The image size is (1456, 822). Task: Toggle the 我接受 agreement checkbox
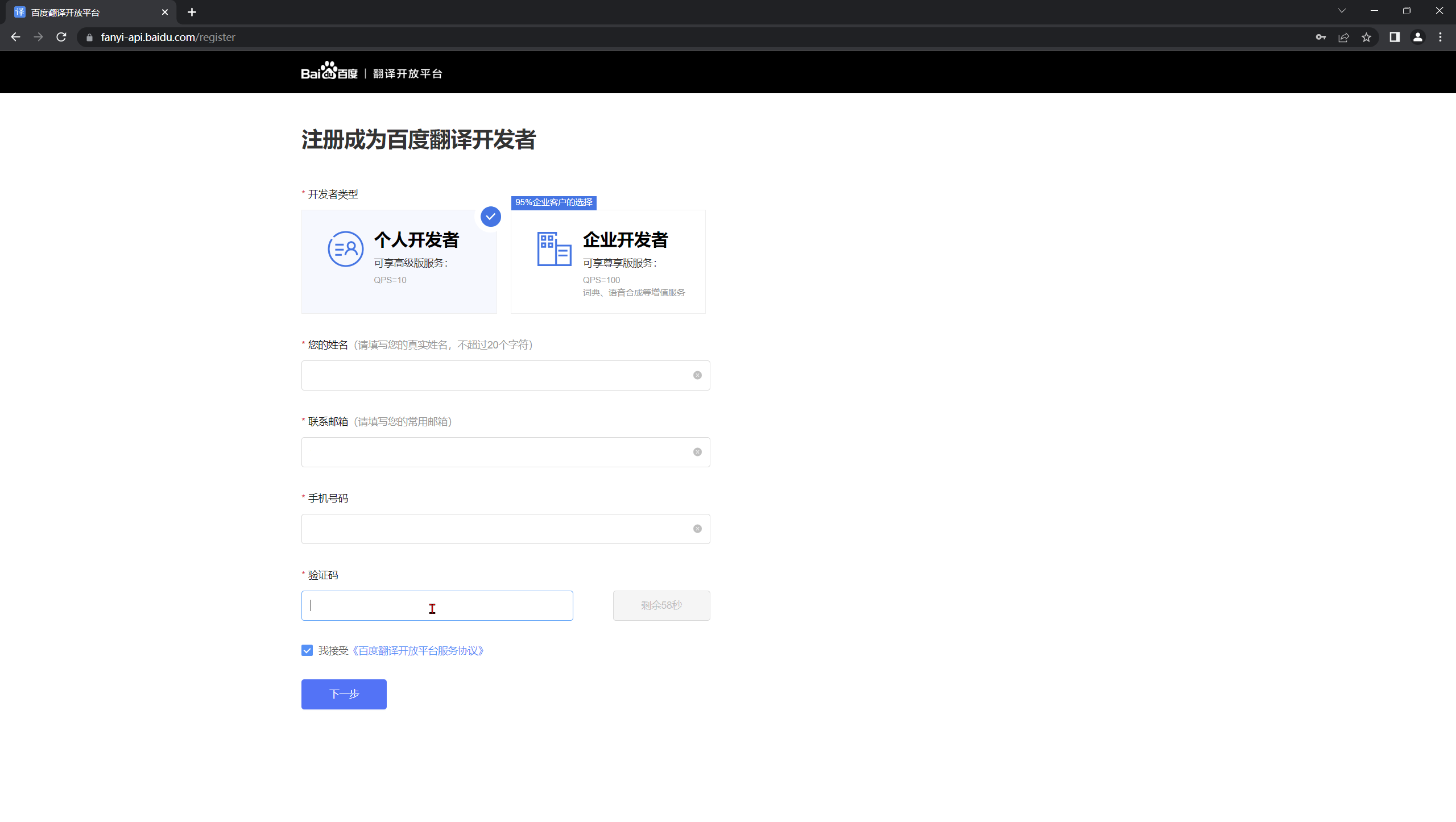click(307, 650)
